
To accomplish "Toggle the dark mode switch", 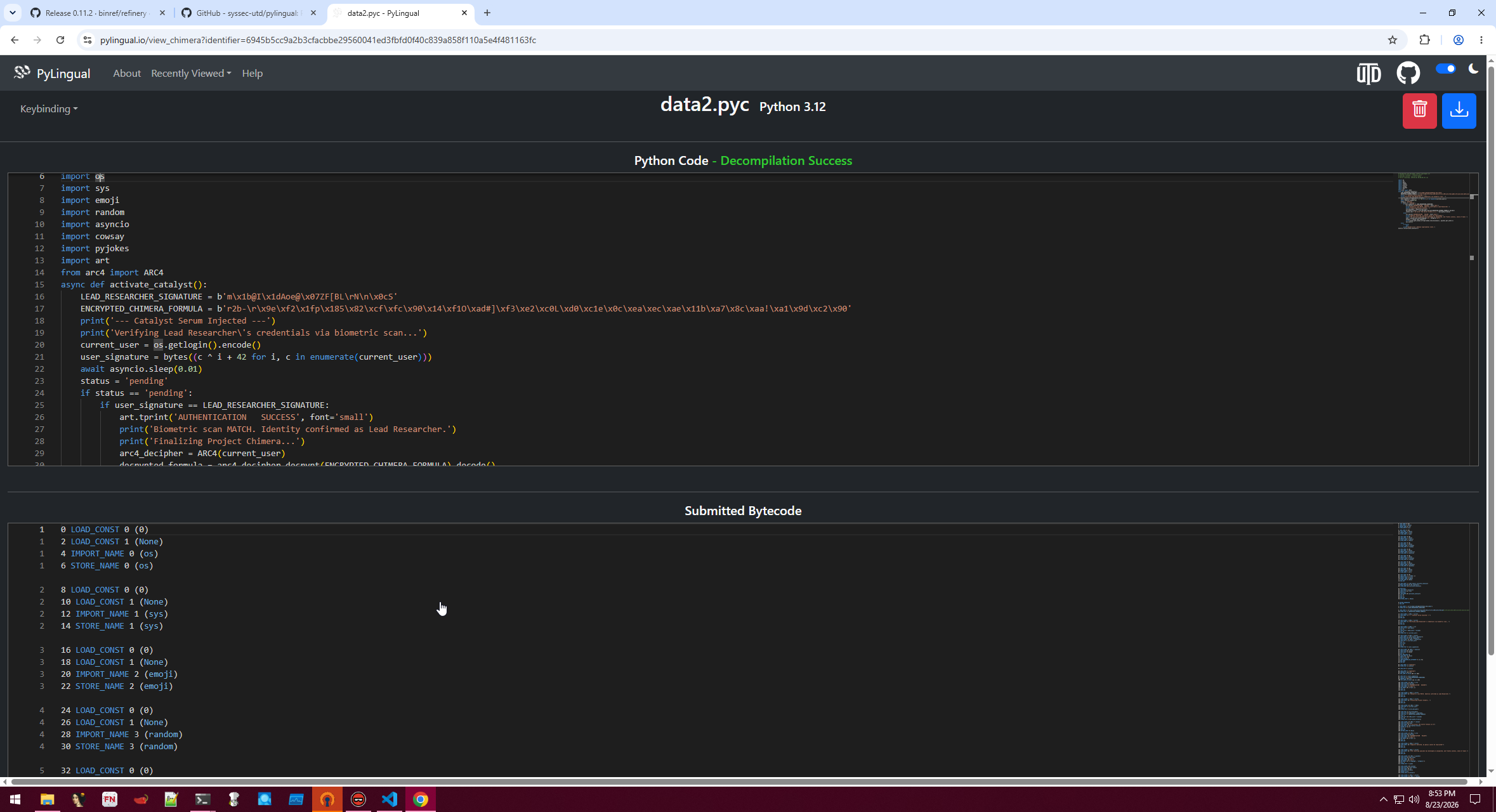I will pyautogui.click(x=1446, y=69).
